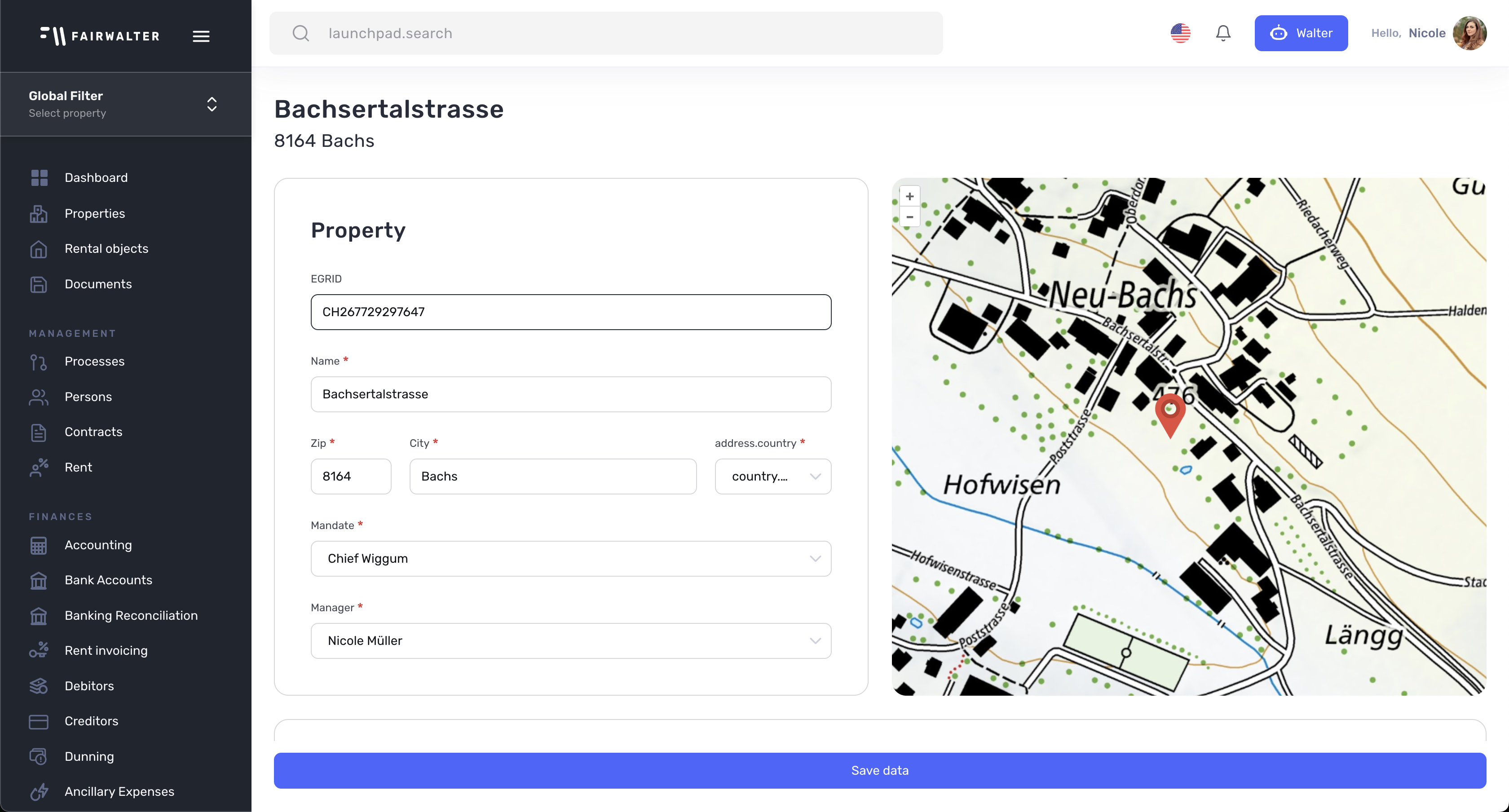1509x812 pixels.
Task: Open the US flag language selector
Action: pos(1180,33)
